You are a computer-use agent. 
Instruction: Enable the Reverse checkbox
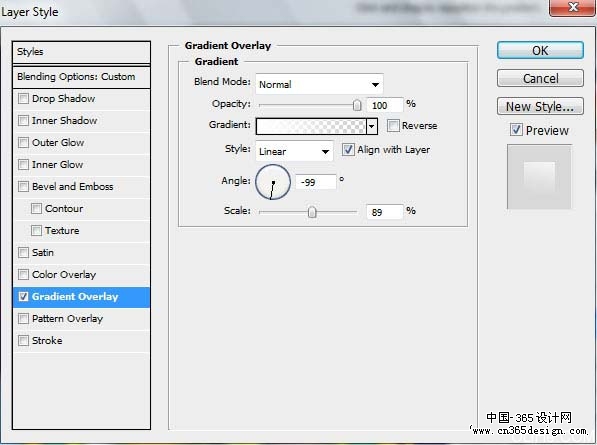(x=393, y=126)
